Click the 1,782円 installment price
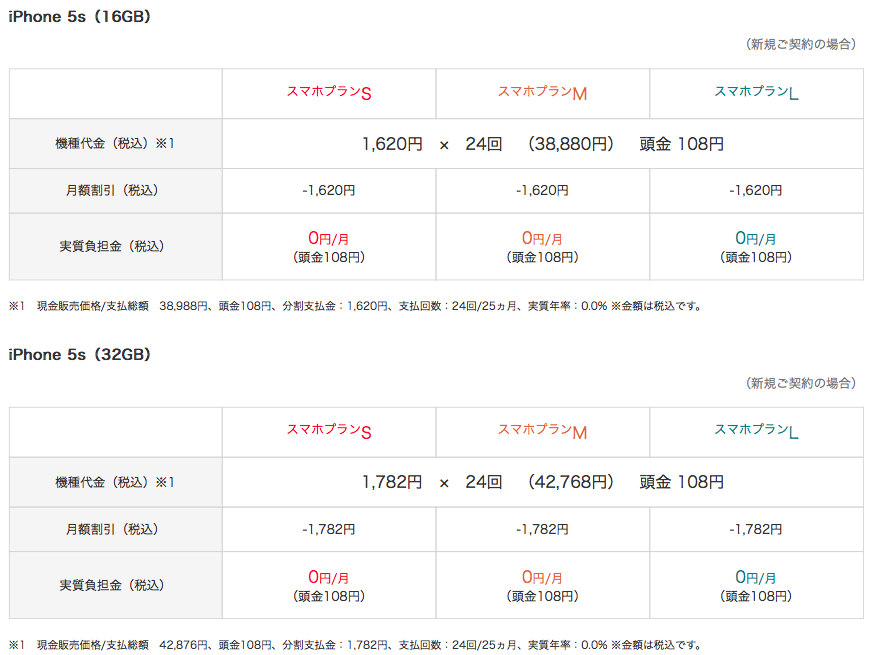This screenshot has height=655, width=878. [x=392, y=483]
